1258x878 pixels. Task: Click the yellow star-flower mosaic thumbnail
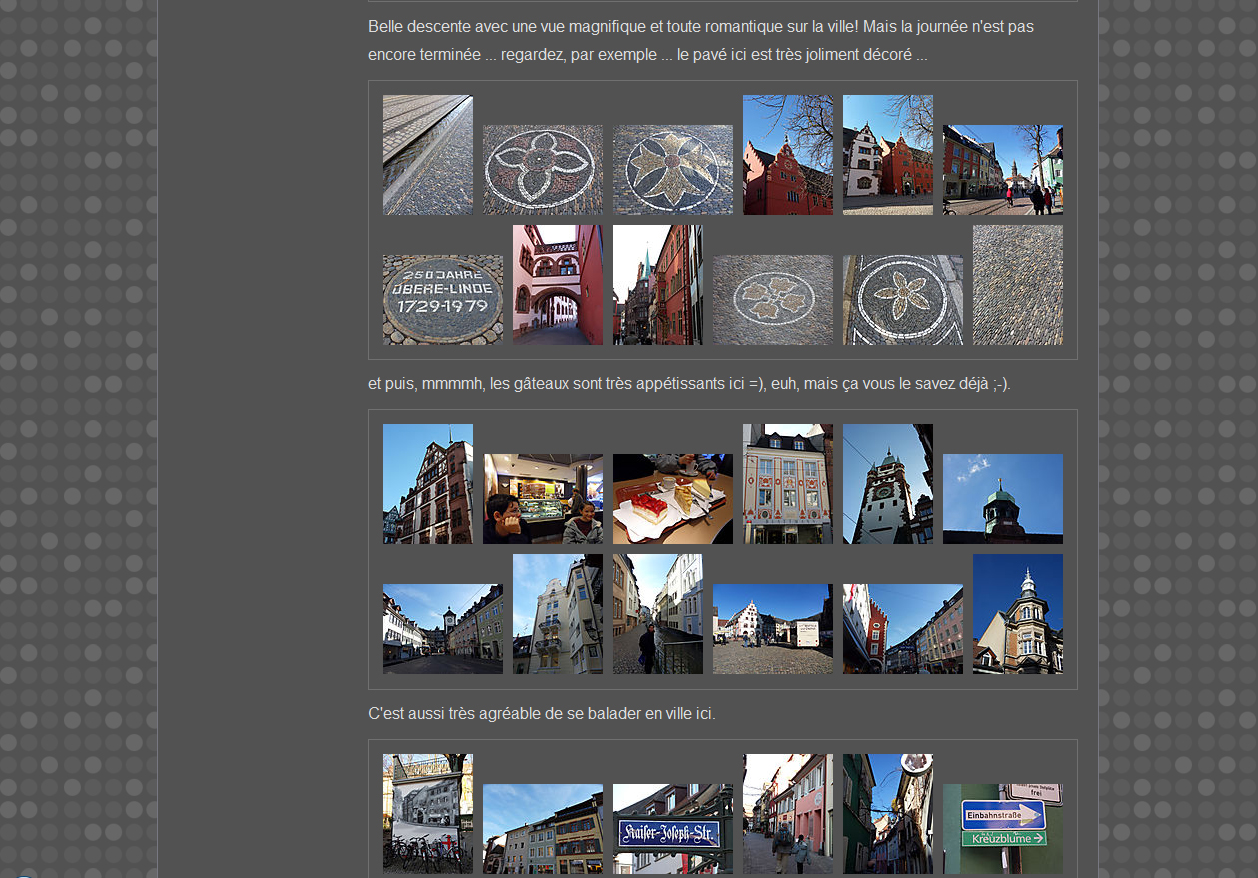672,169
